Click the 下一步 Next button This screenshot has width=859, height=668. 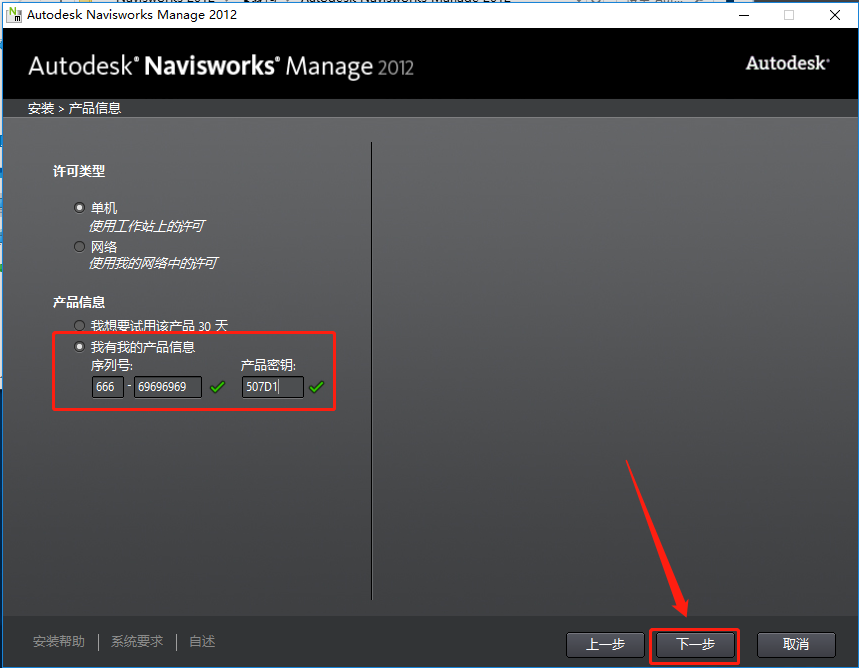(x=695, y=644)
